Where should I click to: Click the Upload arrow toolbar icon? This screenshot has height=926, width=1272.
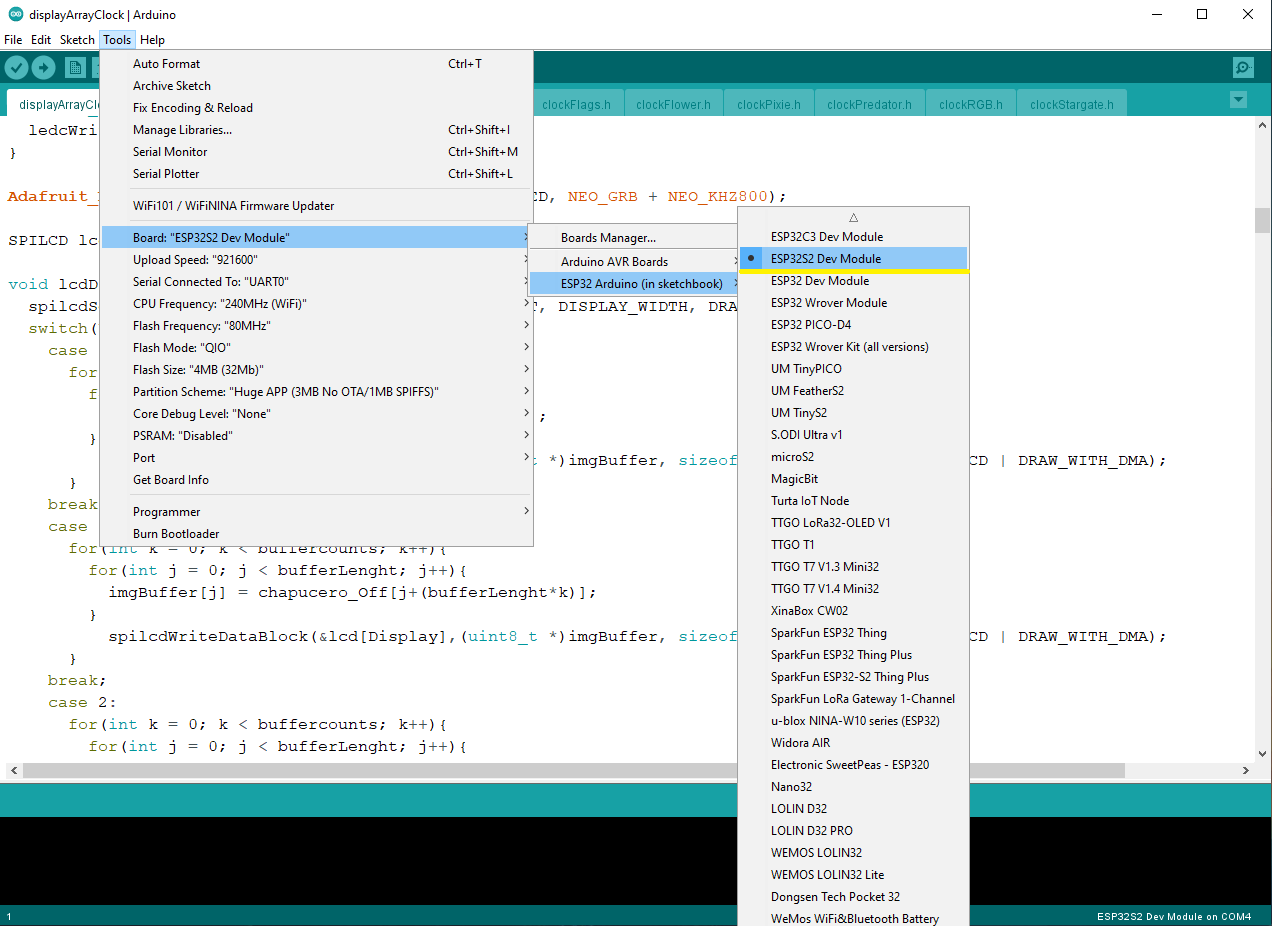(43, 67)
